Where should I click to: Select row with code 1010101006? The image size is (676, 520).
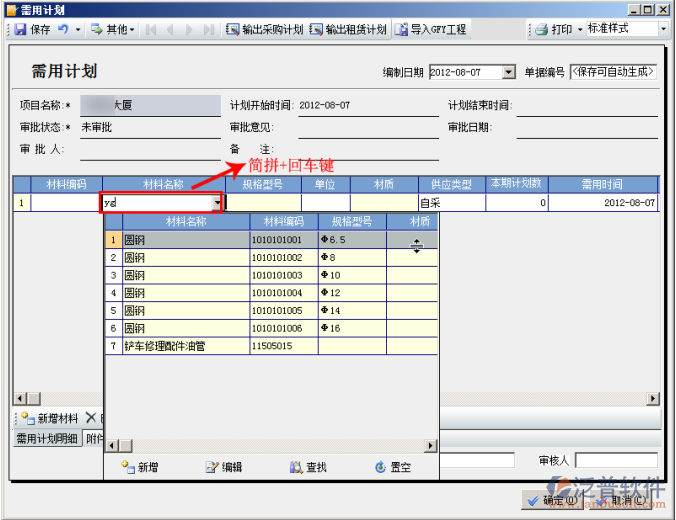coord(272,328)
